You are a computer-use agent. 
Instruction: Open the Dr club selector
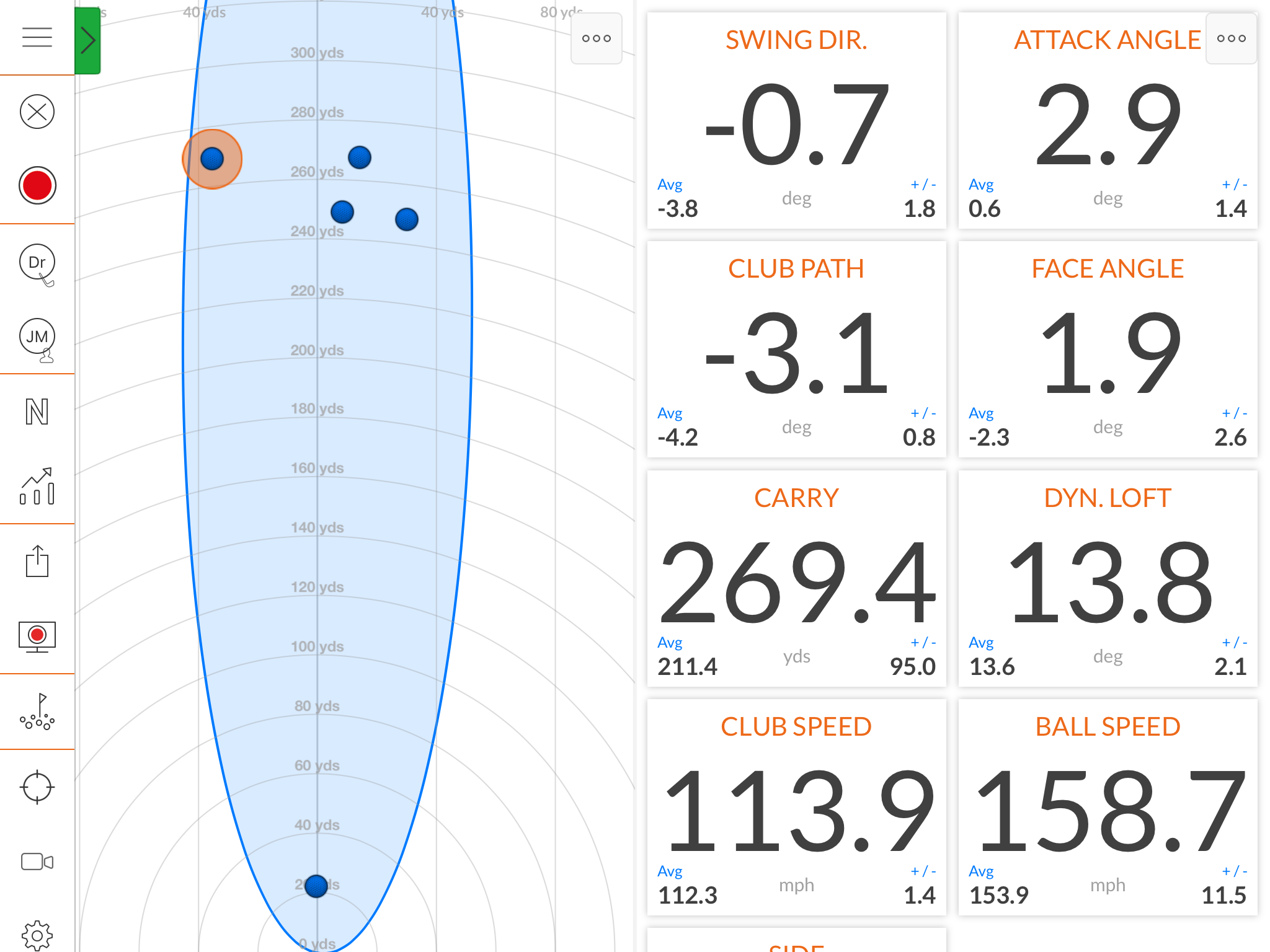pyautogui.click(x=37, y=263)
